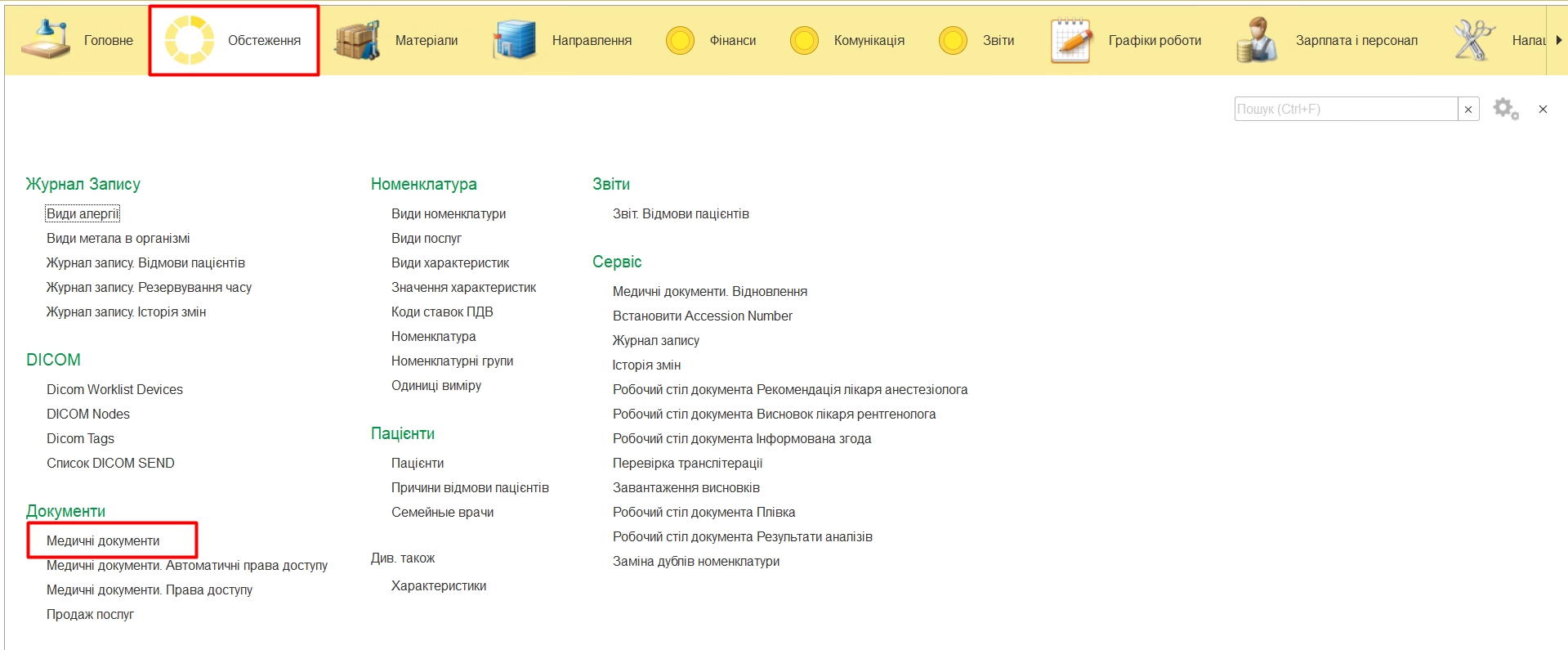
Task: Clear the search field with the x button
Action: click(x=1468, y=110)
